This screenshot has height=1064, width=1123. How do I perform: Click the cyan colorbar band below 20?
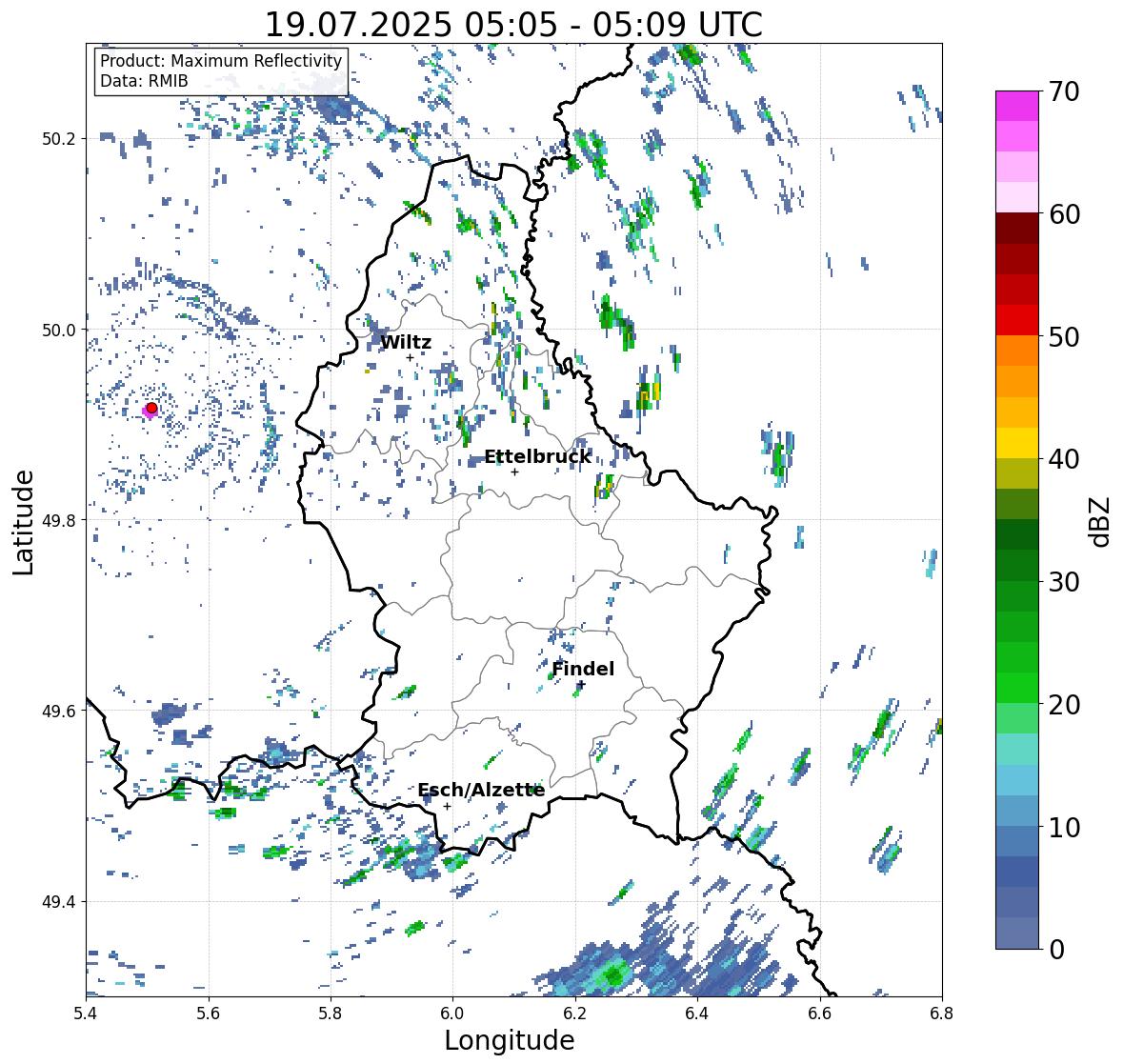pyautogui.click(x=1017, y=749)
